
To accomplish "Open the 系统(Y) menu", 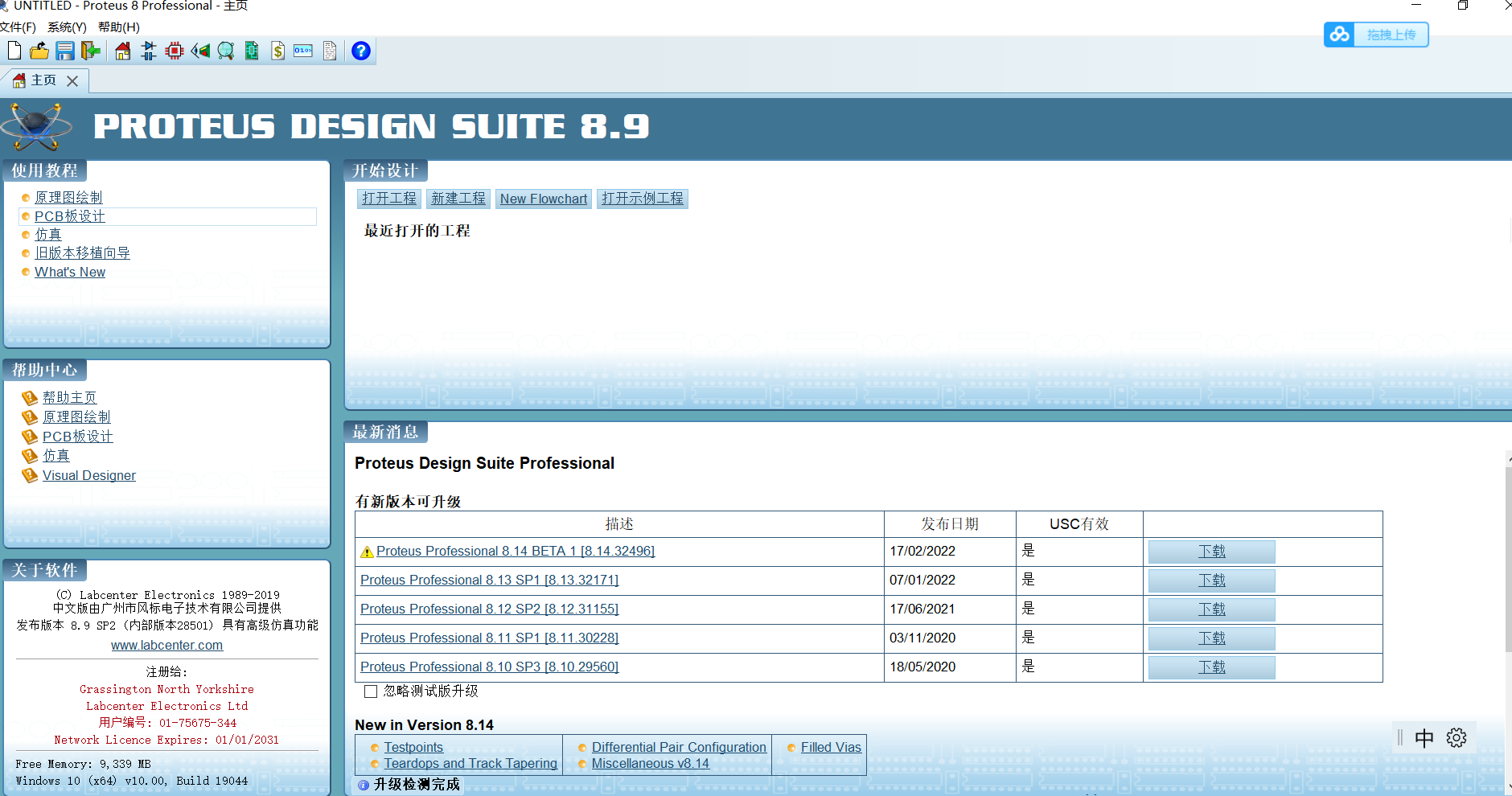I will (67, 27).
